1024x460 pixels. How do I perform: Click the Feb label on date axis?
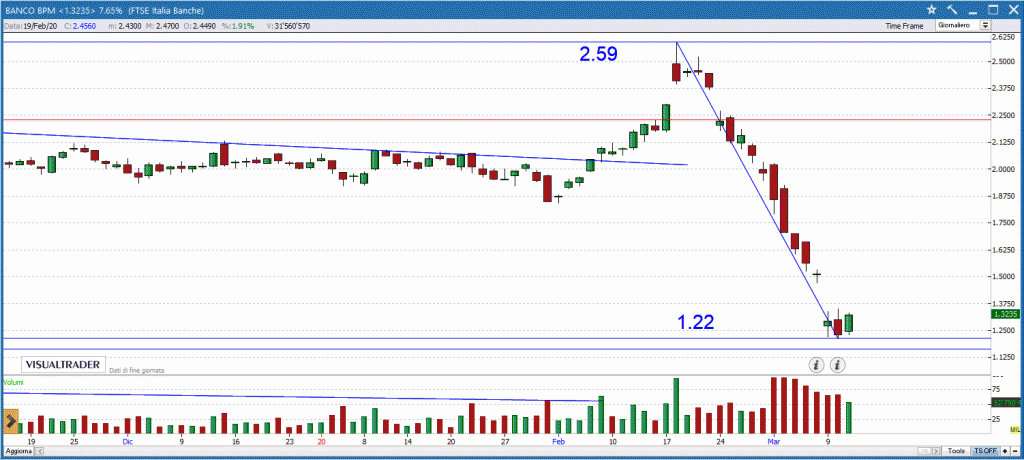coord(558,441)
